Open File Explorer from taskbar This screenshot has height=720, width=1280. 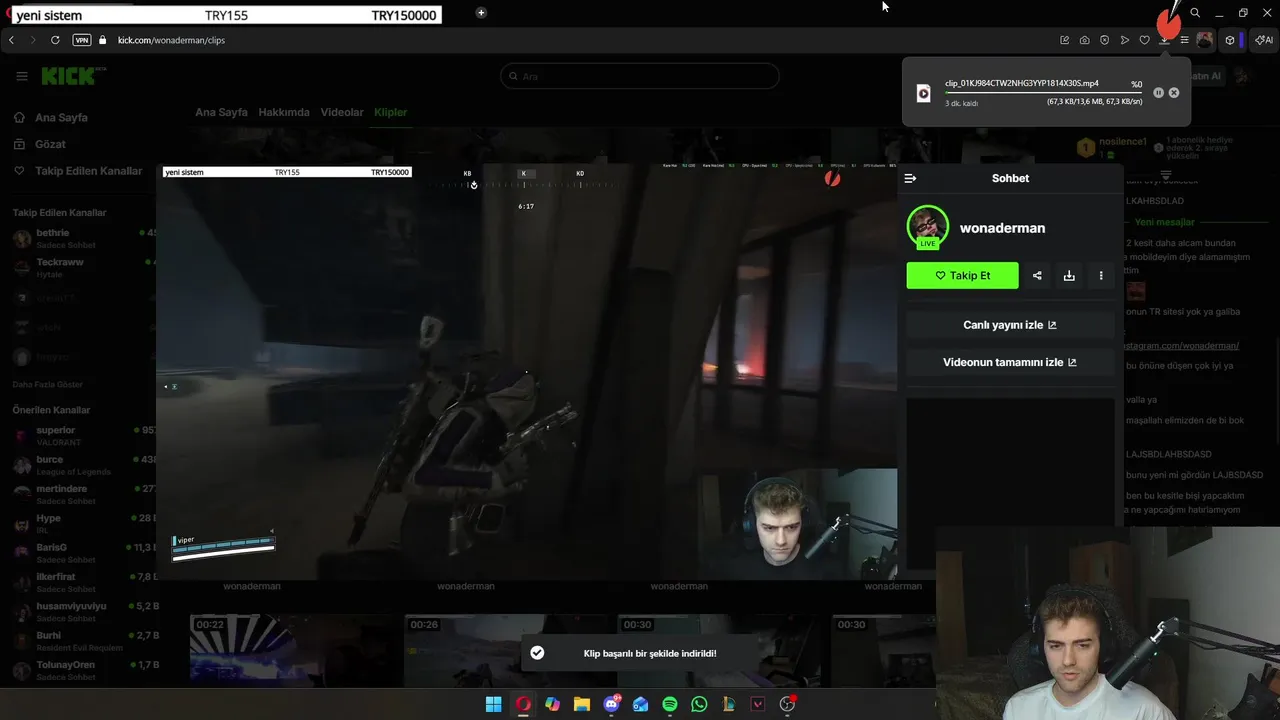coord(581,704)
